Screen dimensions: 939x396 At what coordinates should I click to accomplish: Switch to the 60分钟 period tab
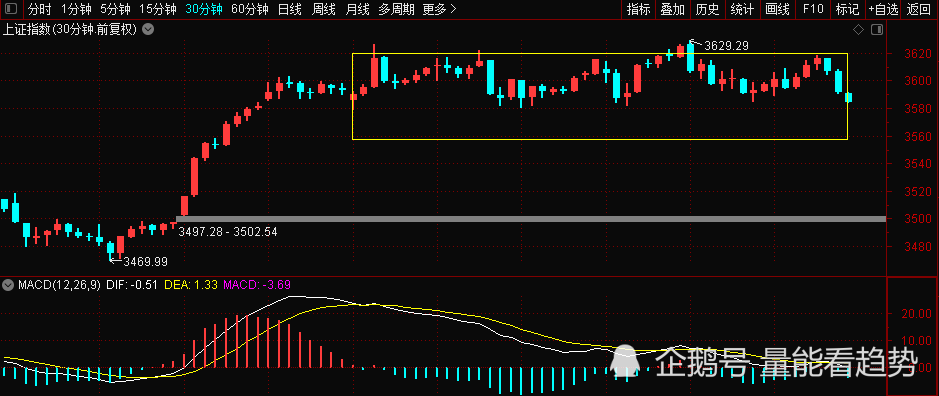click(250, 9)
